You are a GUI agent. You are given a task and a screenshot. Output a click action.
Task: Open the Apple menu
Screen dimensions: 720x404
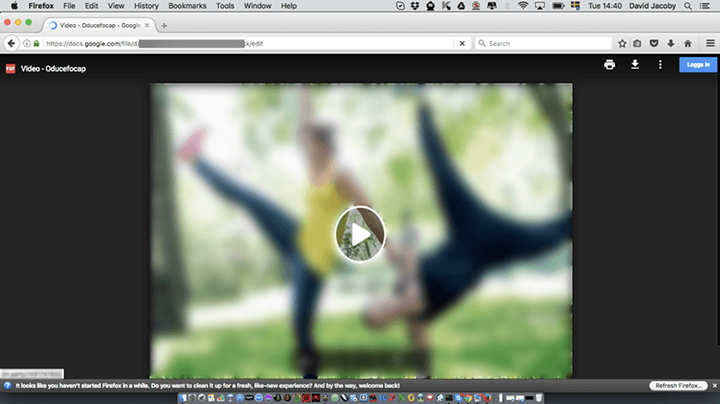[14, 6]
